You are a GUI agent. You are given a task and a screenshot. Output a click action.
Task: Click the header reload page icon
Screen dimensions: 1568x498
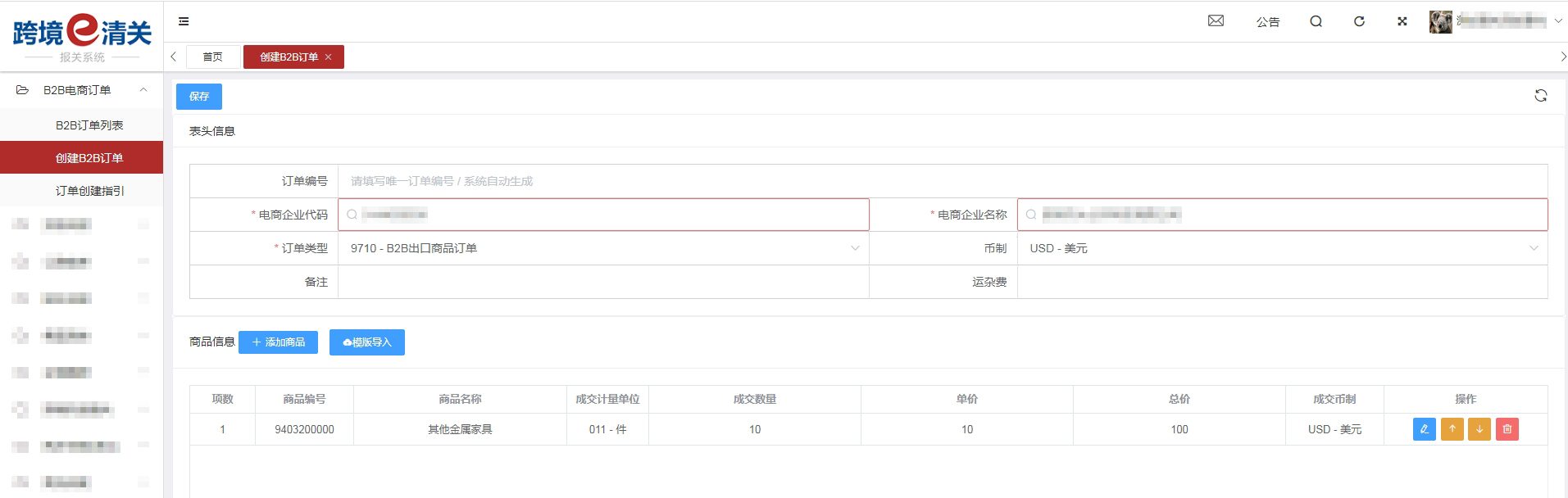click(x=1359, y=21)
